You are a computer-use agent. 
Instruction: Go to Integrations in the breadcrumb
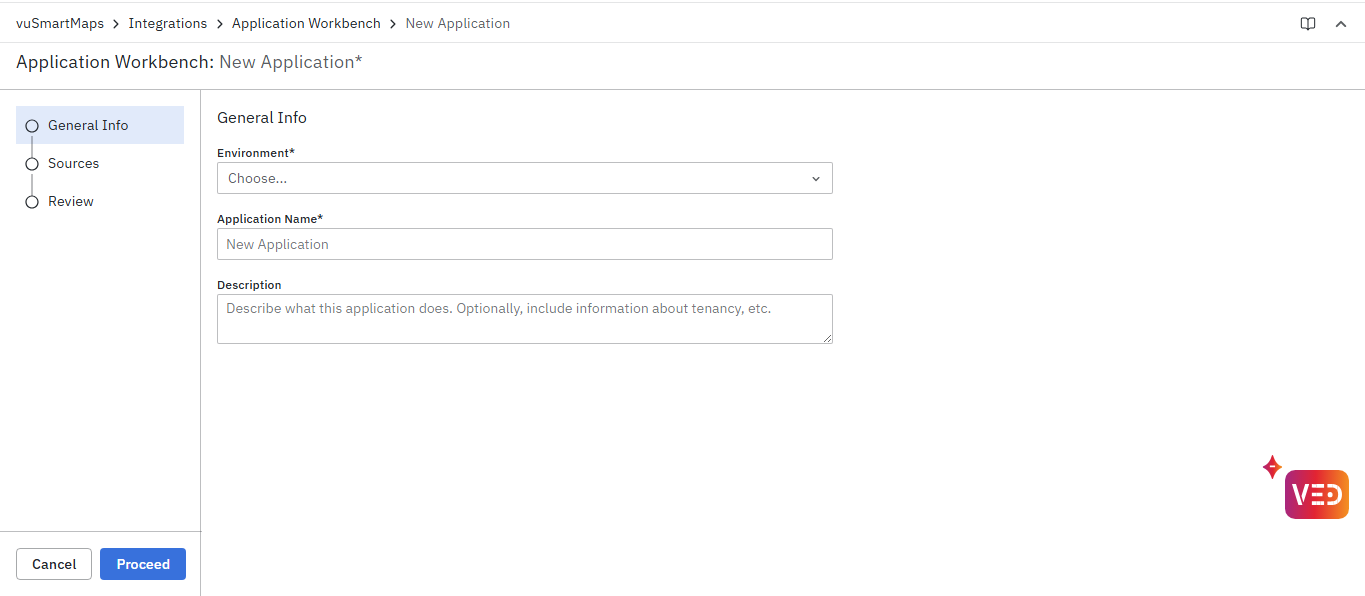coord(168,24)
